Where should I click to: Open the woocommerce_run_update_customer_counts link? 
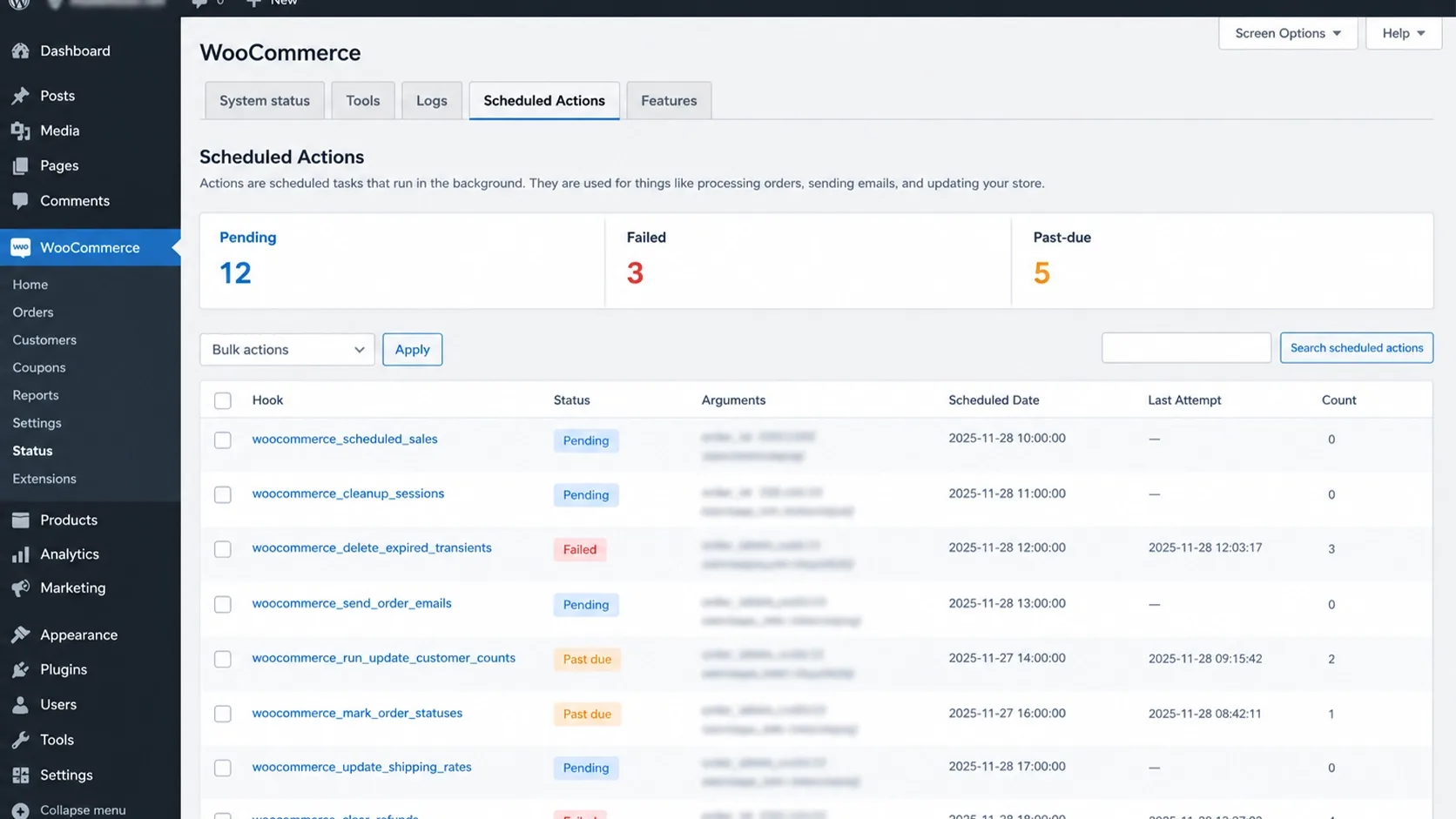point(384,658)
